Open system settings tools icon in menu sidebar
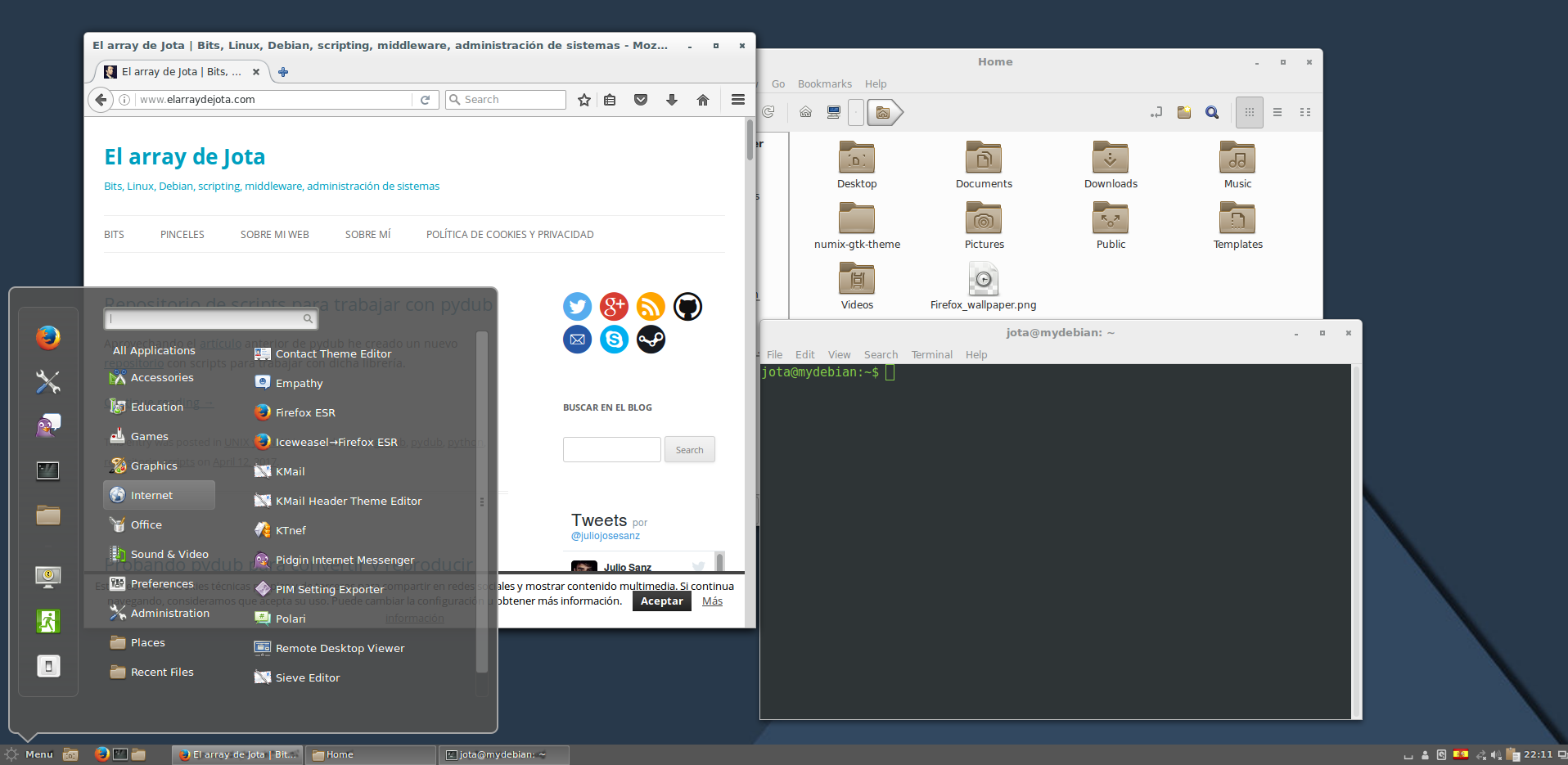 (x=48, y=381)
